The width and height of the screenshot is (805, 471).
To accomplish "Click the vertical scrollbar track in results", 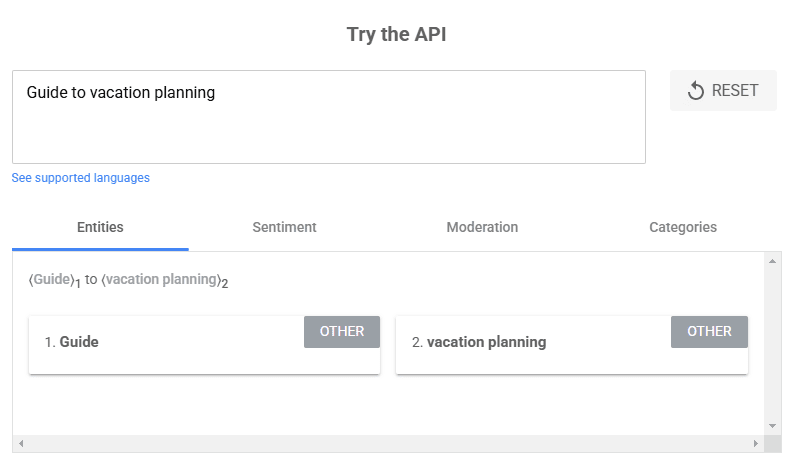I will tap(772, 343).
